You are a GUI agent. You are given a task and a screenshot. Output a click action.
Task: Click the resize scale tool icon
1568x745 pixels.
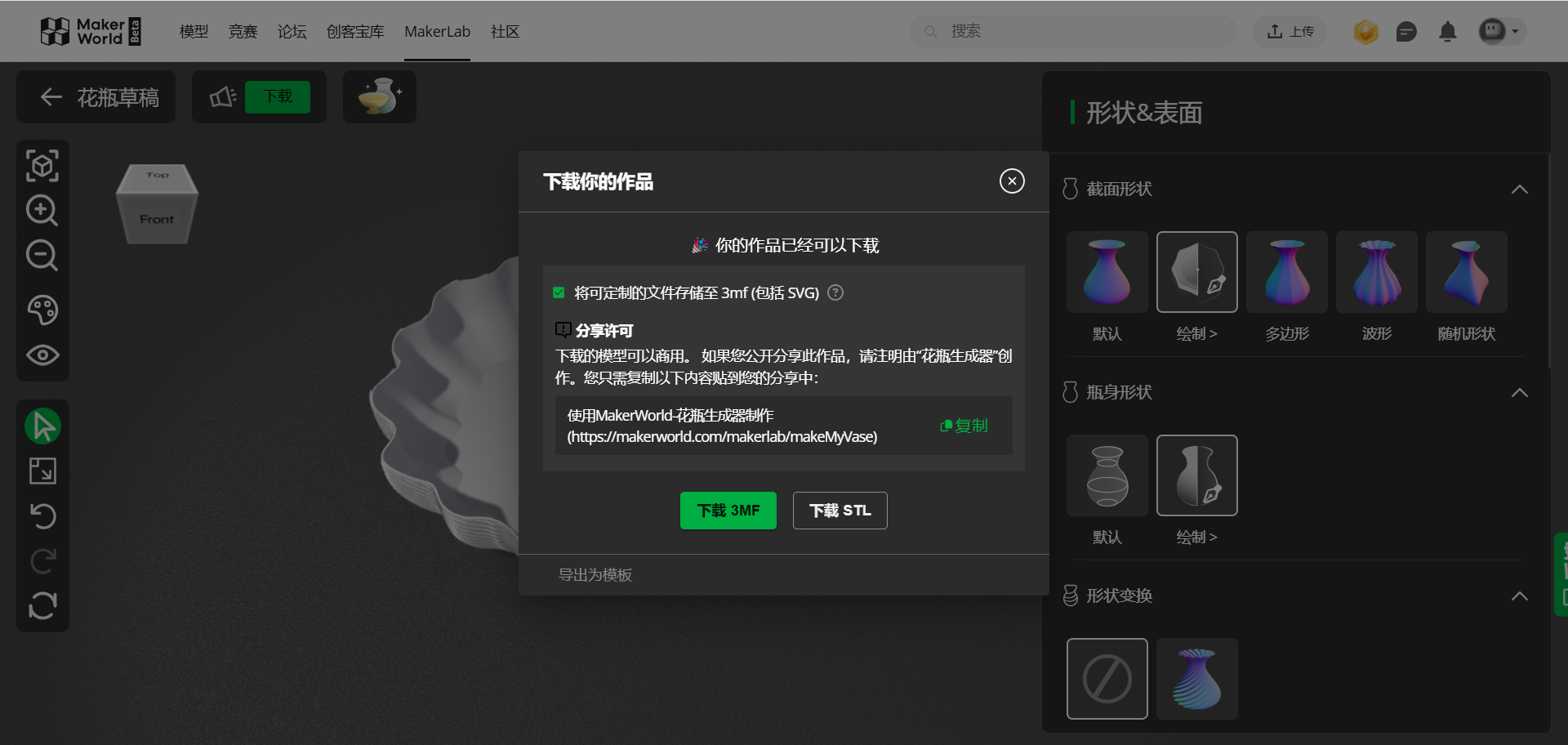tap(42, 471)
